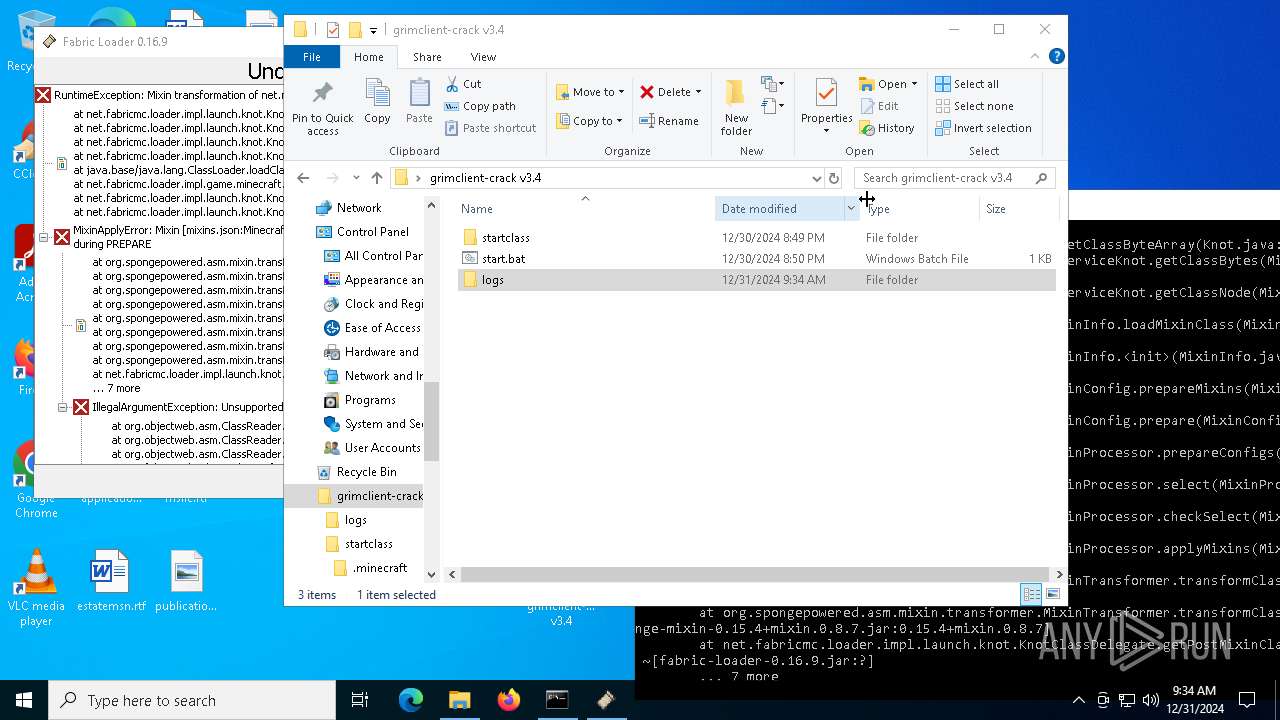This screenshot has width=1280, height=720.
Task: Select User Accounts in navigation pane
Action: click(x=382, y=448)
